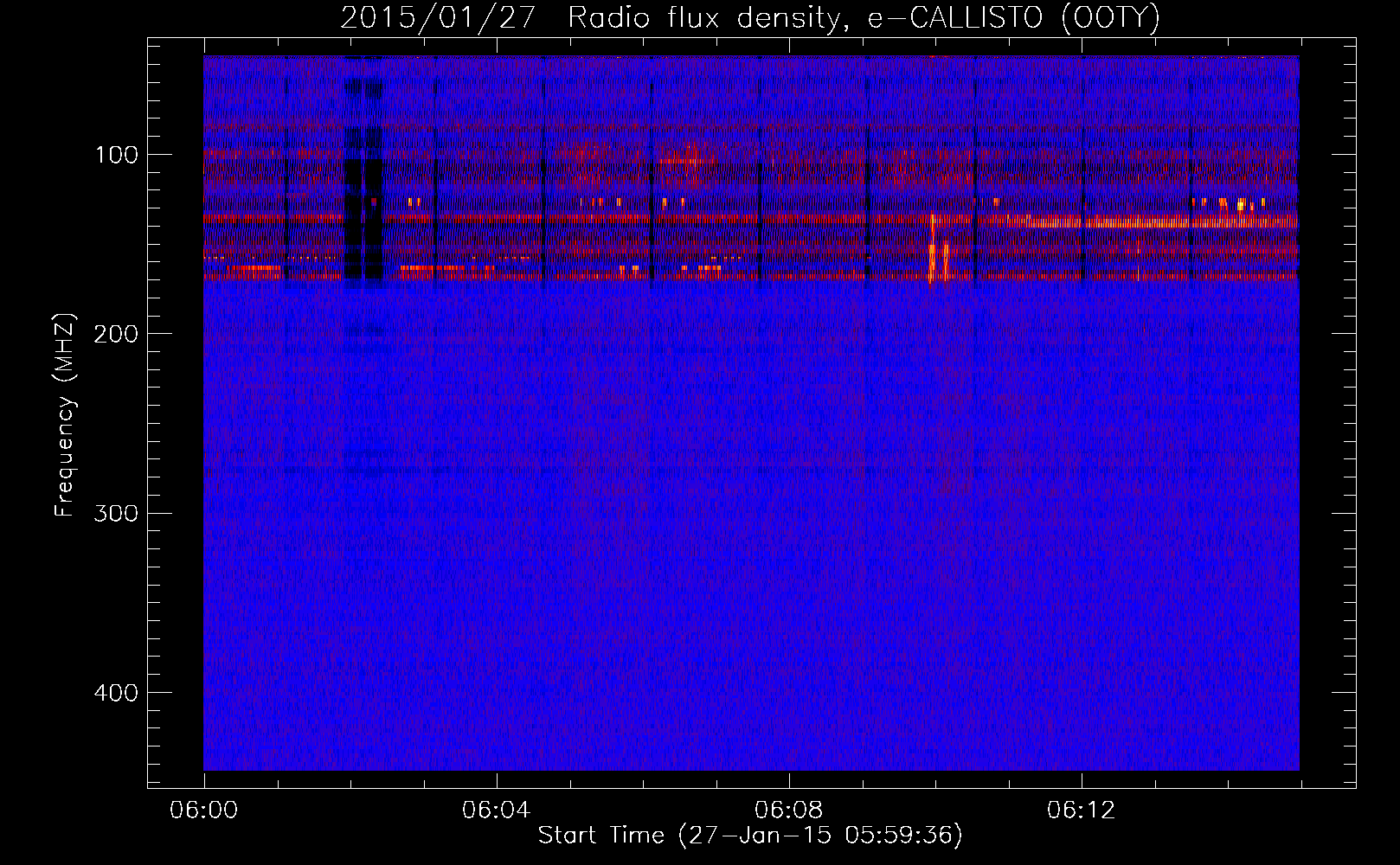Click the 300 frequency tick label
The width and height of the screenshot is (1400, 865).
(116, 513)
